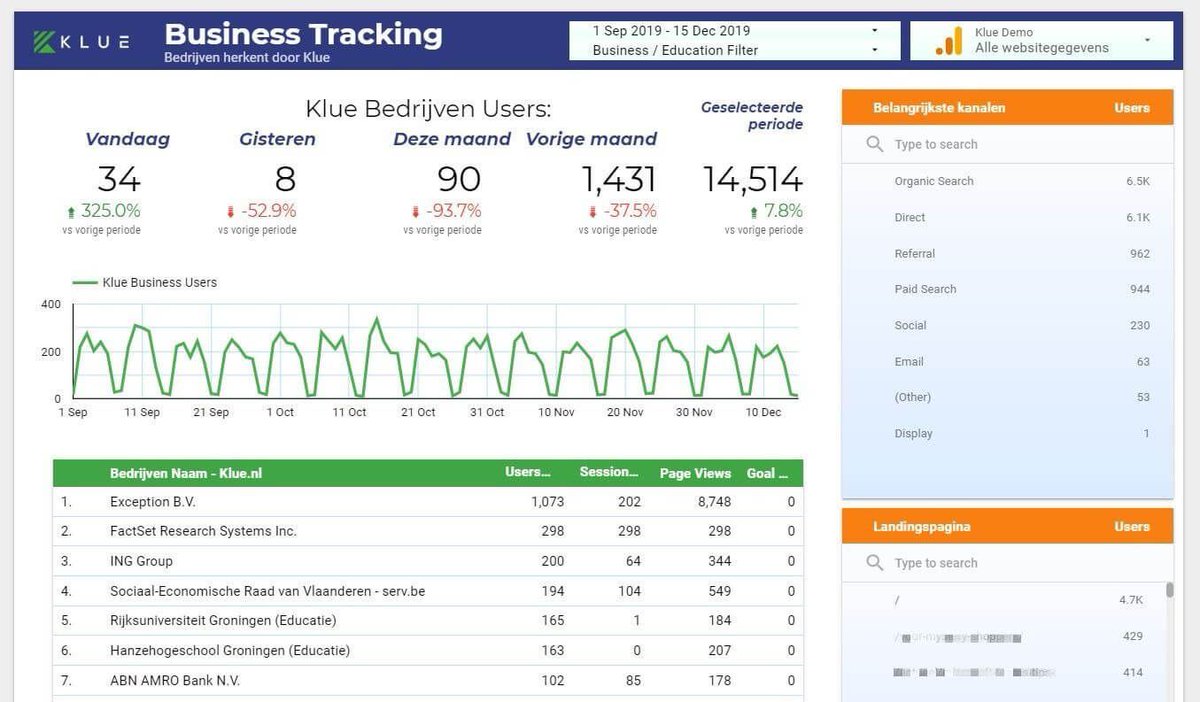Select the Paid Search channel row

click(1007, 289)
